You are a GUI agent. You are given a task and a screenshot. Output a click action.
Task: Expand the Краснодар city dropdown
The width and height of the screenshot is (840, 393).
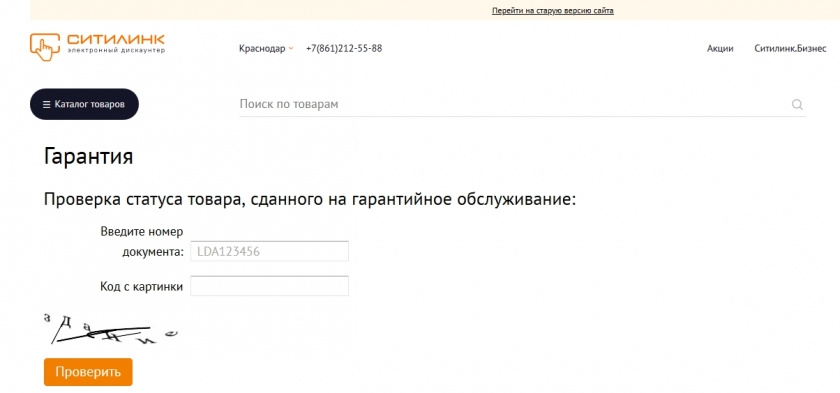pyautogui.click(x=266, y=48)
